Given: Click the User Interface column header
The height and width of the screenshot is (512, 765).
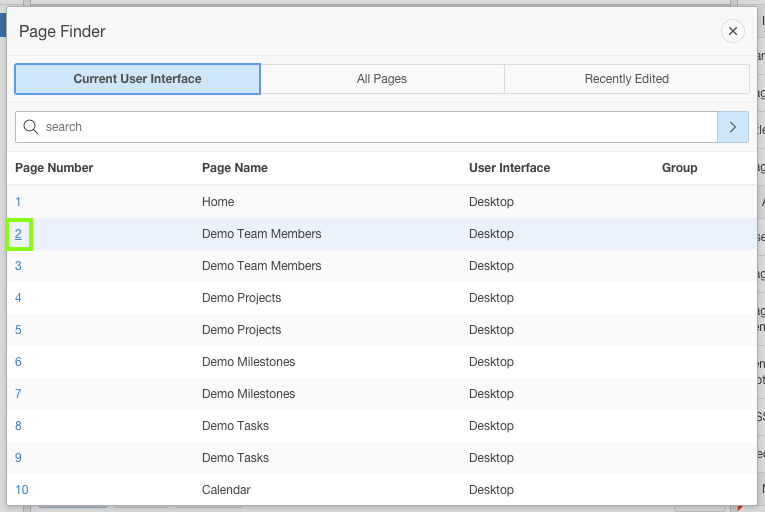Looking at the screenshot, I should tap(509, 168).
